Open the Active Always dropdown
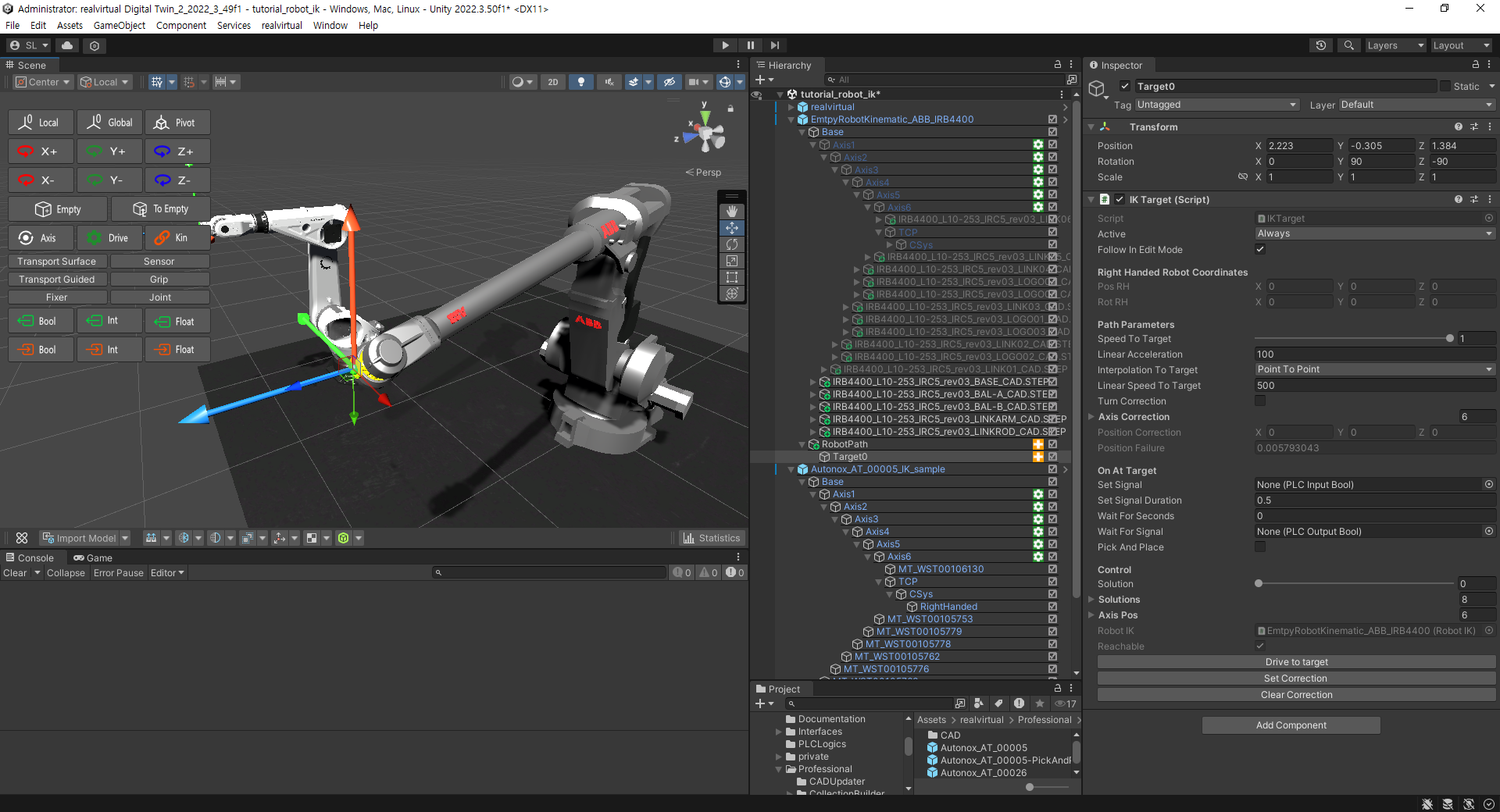Viewport: 1500px width, 812px height. tap(1375, 233)
